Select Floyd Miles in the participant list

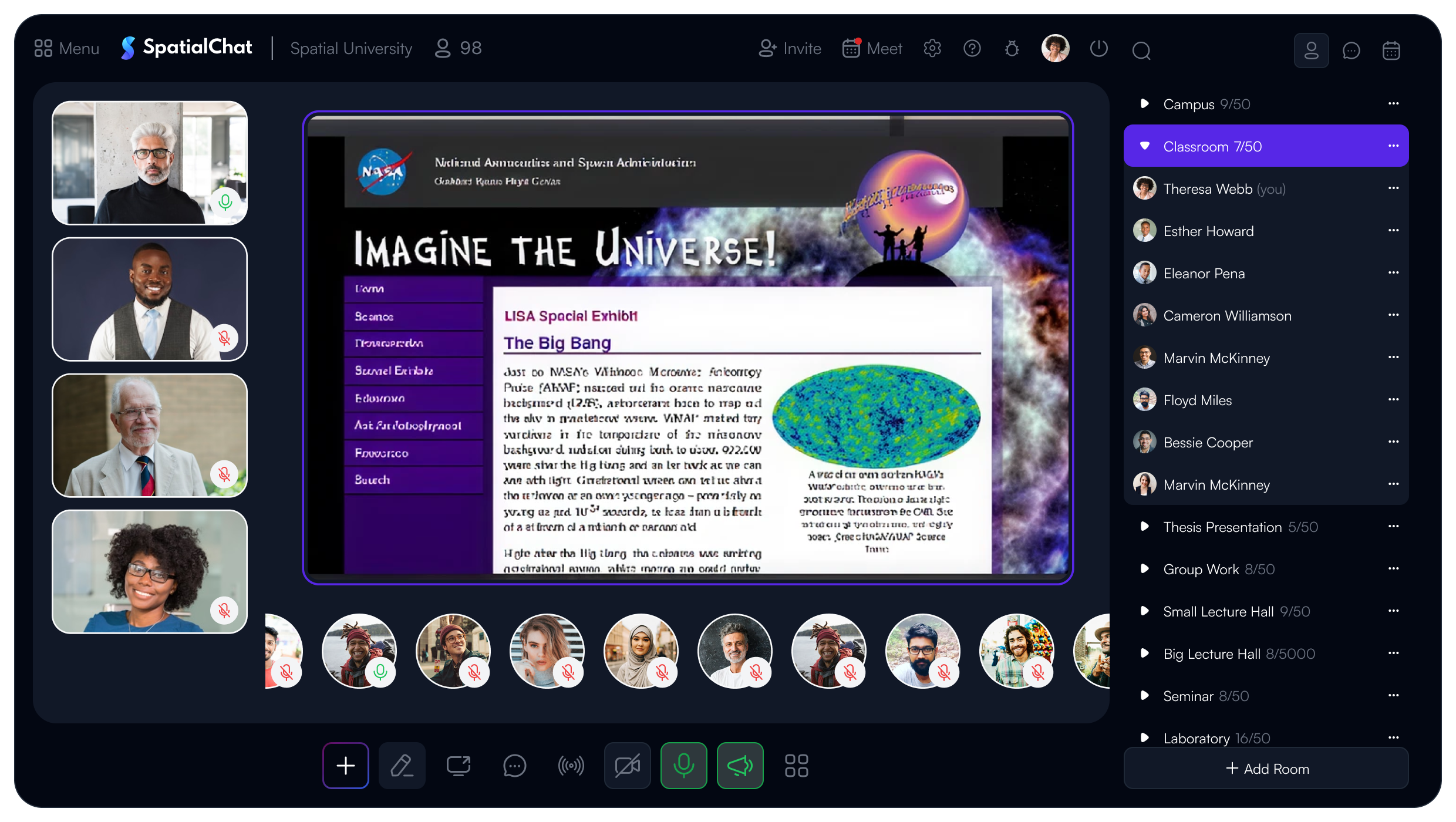(1266, 400)
